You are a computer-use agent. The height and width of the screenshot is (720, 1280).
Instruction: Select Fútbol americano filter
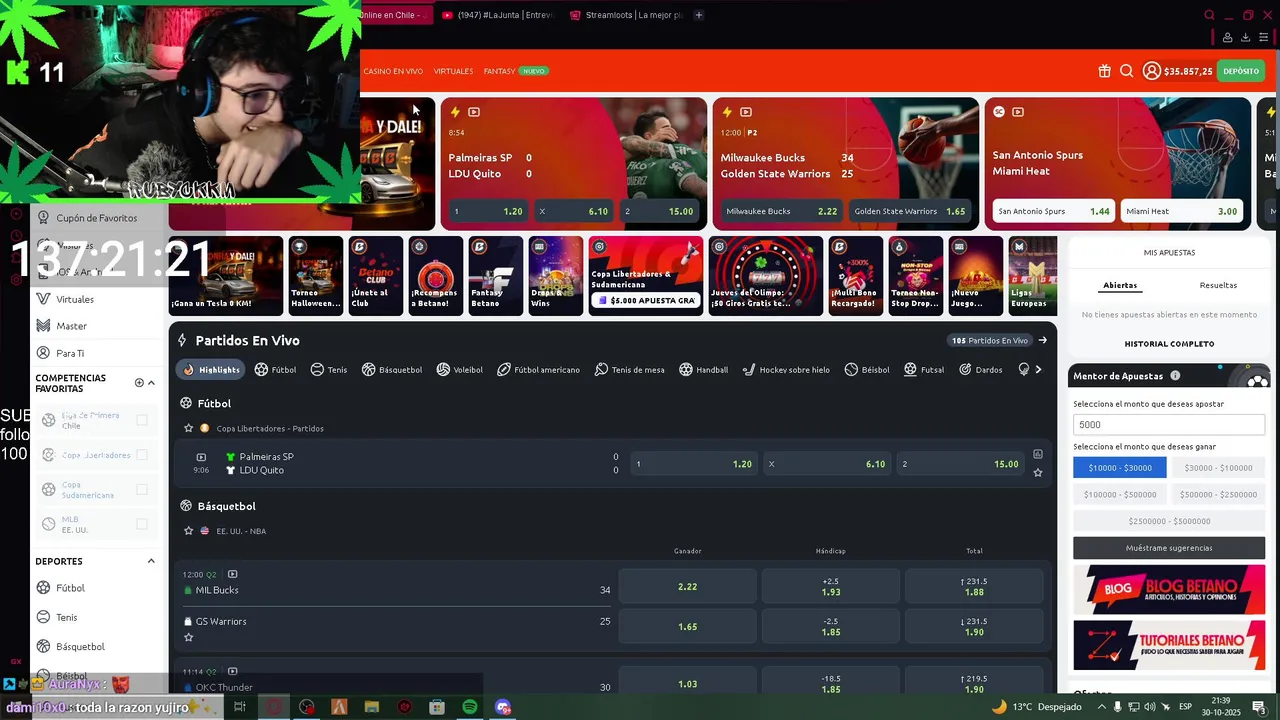point(538,369)
